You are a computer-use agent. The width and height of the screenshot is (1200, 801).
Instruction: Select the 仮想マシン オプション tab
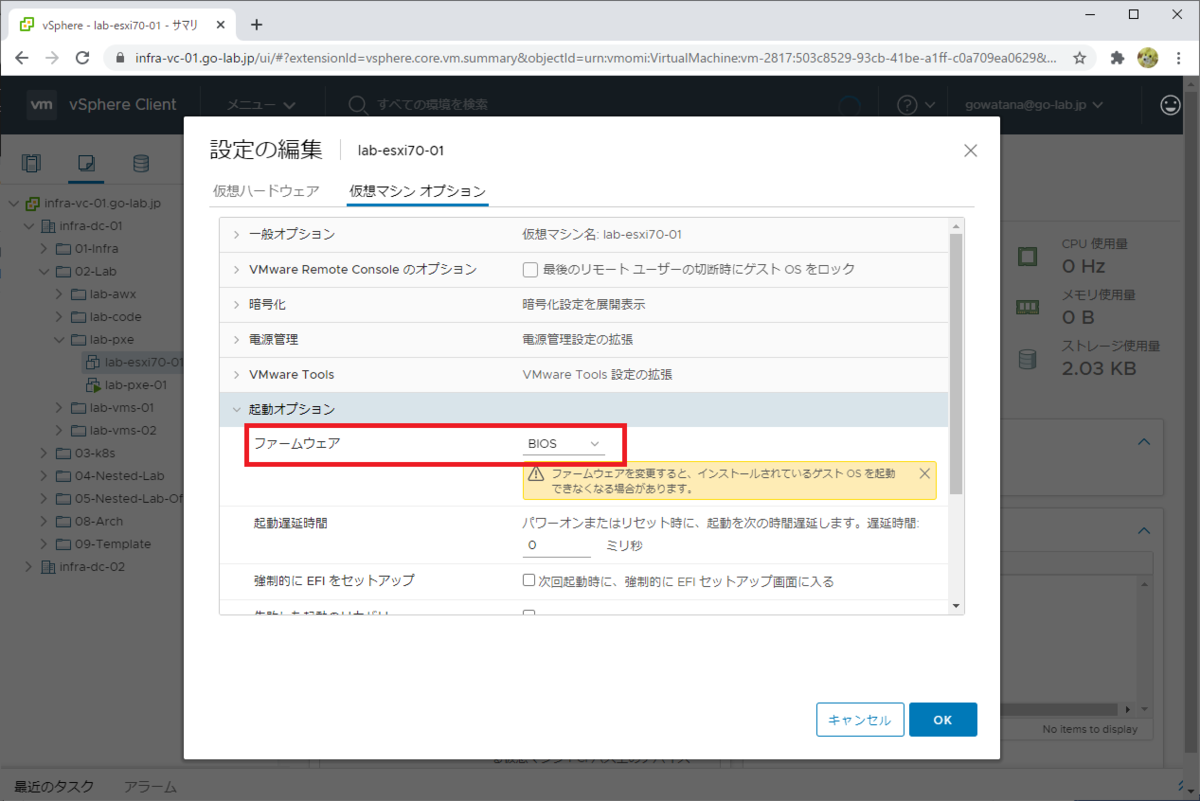(x=417, y=191)
